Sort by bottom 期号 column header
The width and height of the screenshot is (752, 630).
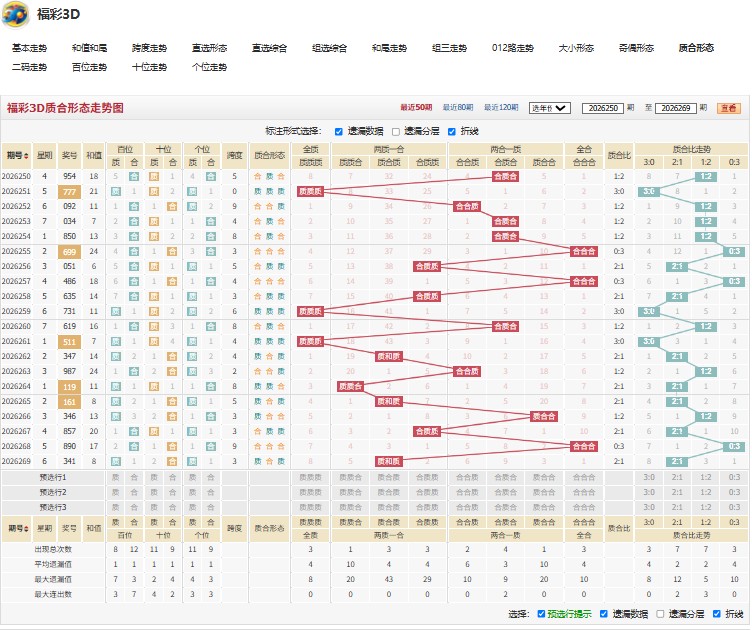[17, 529]
